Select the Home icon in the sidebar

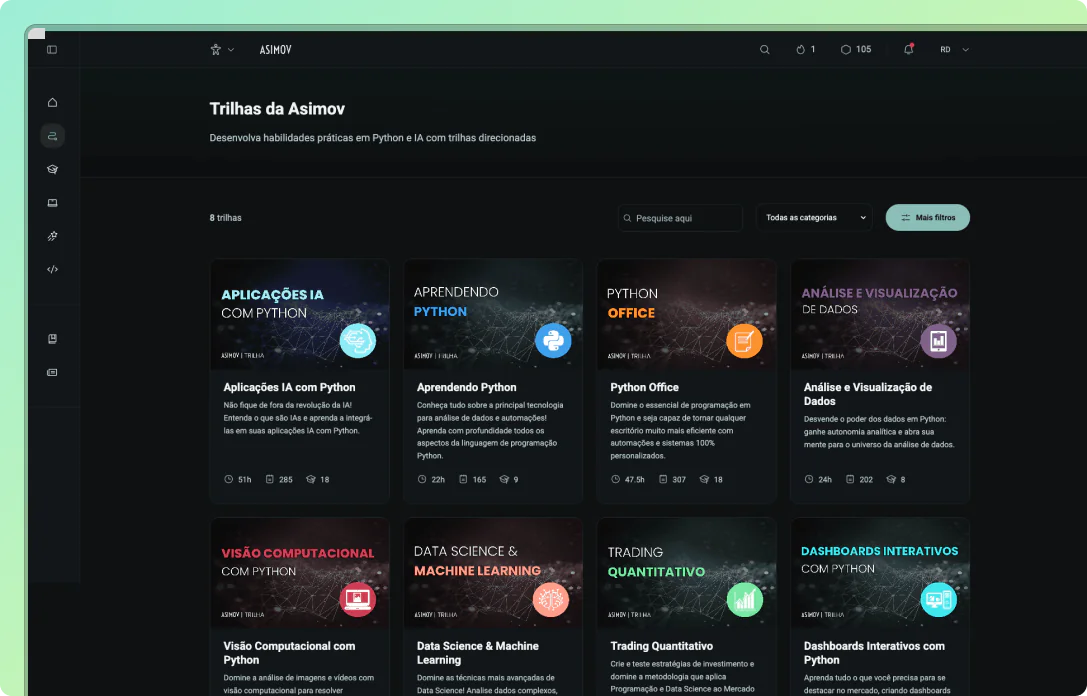point(51,102)
